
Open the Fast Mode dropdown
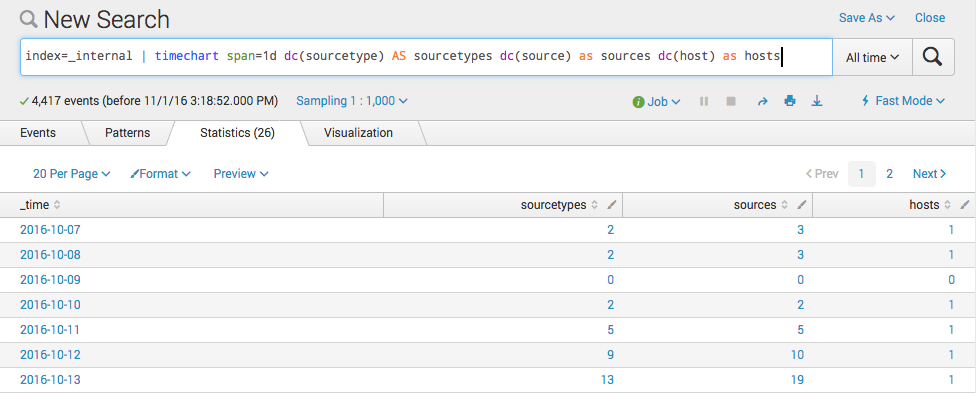click(x=903, y=100)
